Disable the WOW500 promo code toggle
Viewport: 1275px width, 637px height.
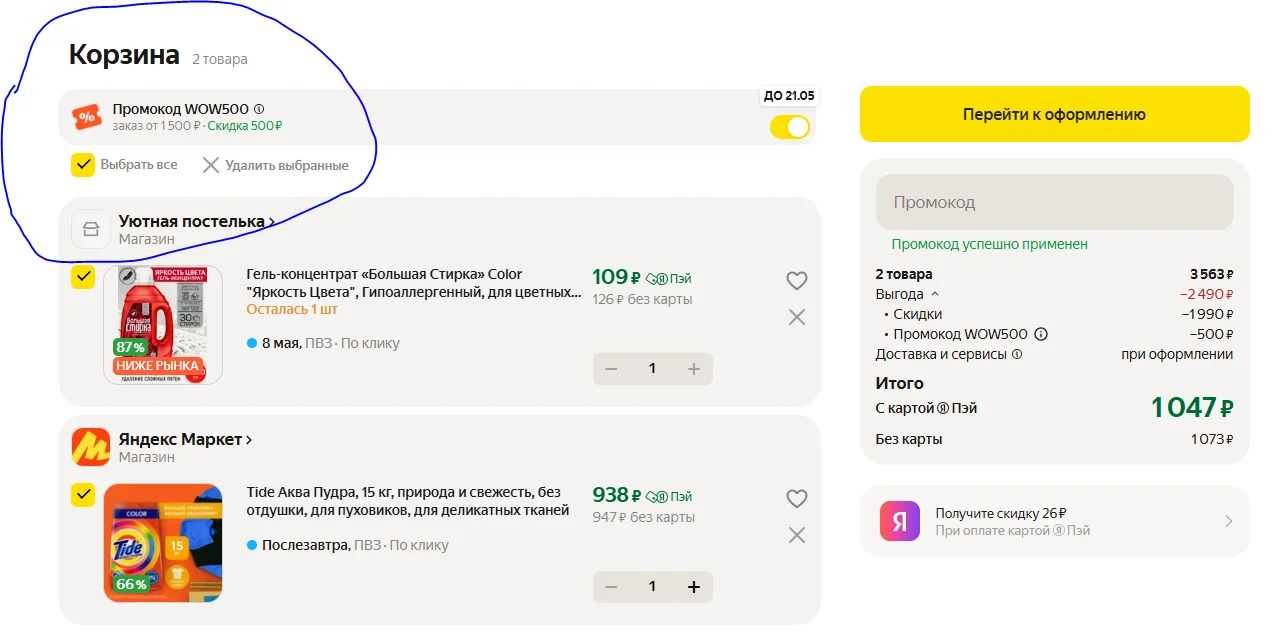[x=790, y=127]
